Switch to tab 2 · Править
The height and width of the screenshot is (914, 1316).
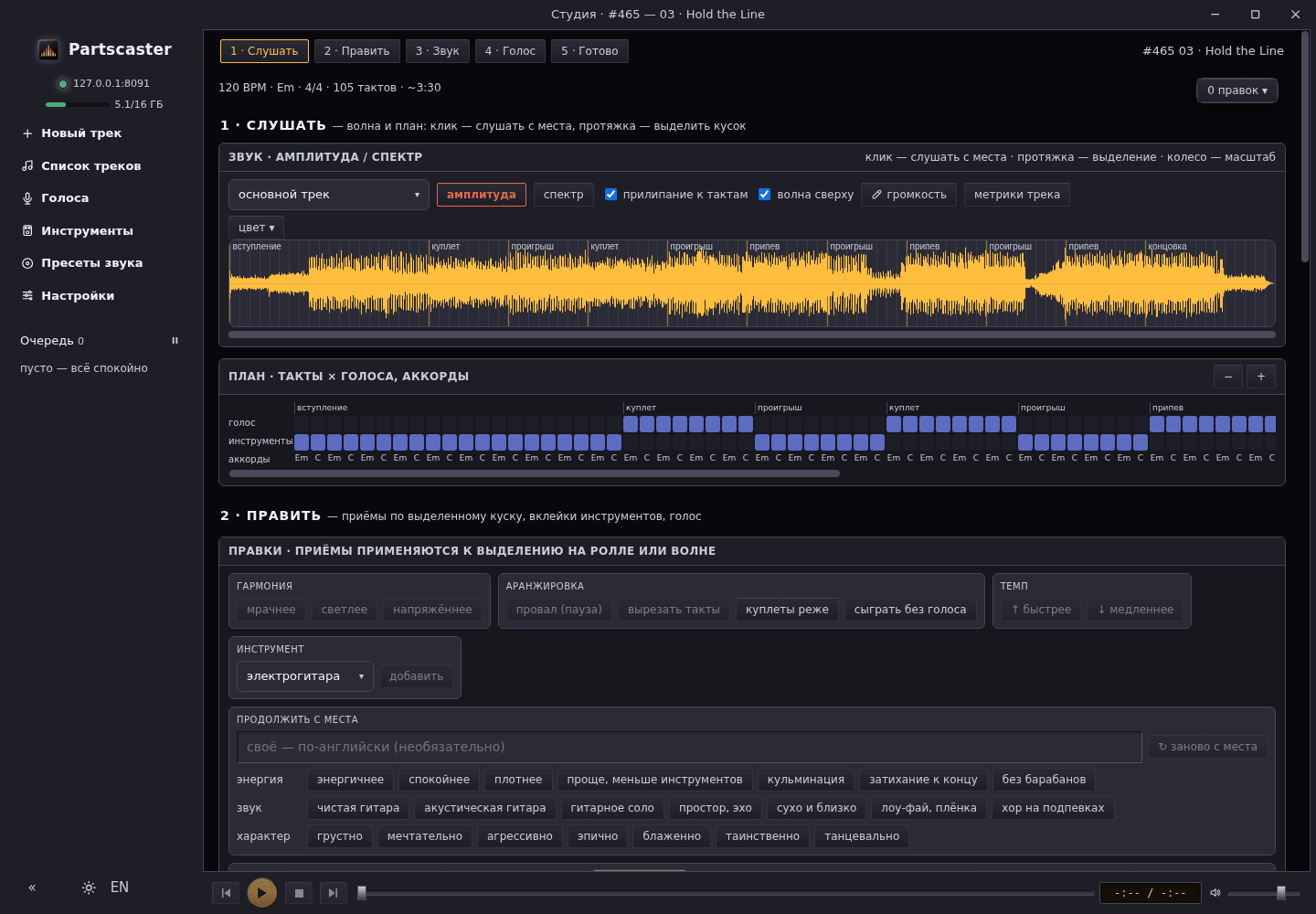tap(357, 51)
